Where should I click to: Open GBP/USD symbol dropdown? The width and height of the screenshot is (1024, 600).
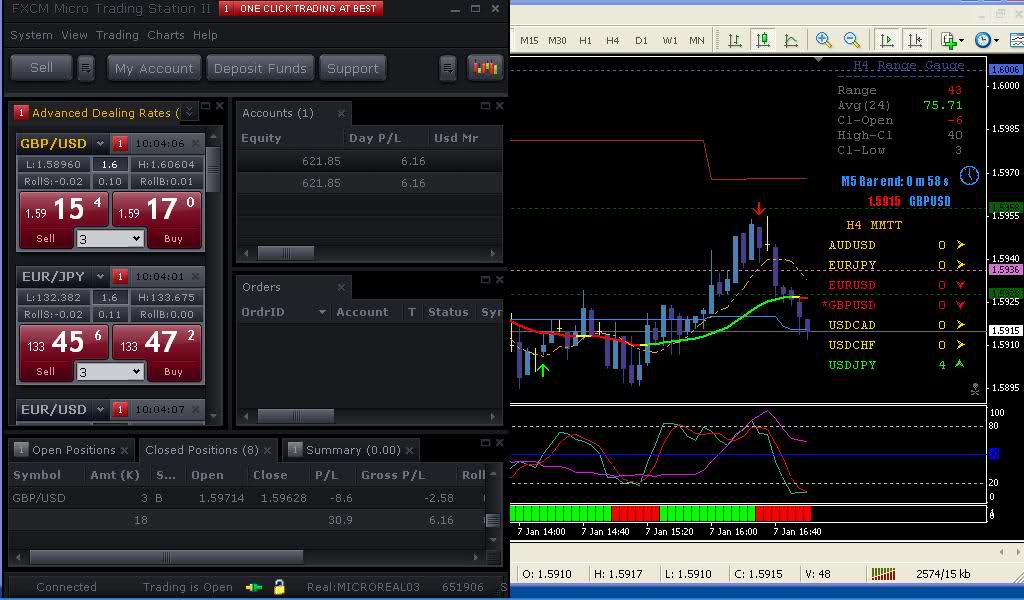click(x=100, y=144)
